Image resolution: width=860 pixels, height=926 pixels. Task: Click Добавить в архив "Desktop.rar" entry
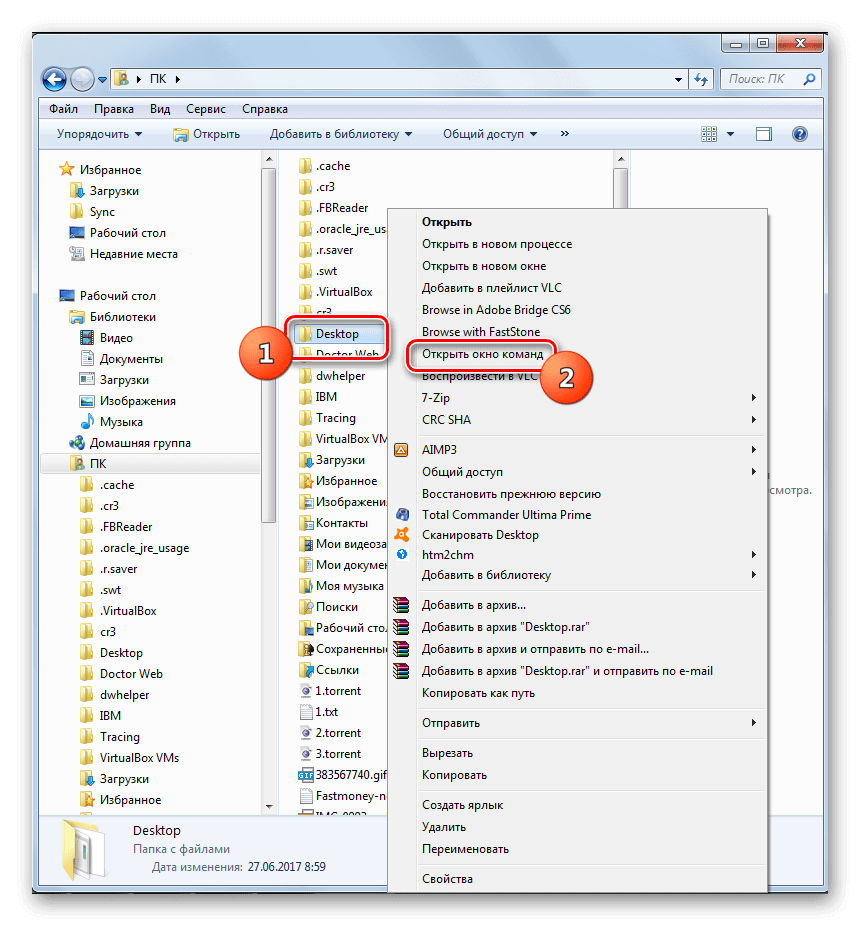(505, 627)
